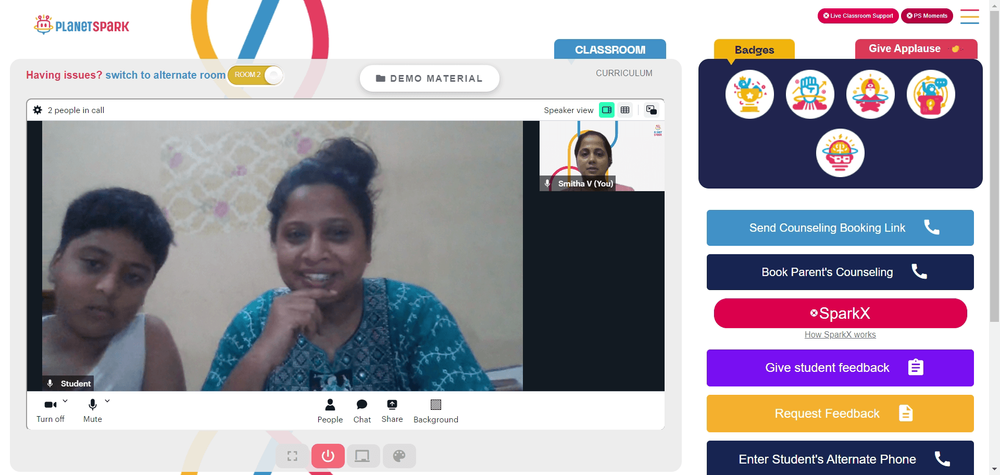
Task: Click the PlanetSpark logo
Action: click(82, 26)
